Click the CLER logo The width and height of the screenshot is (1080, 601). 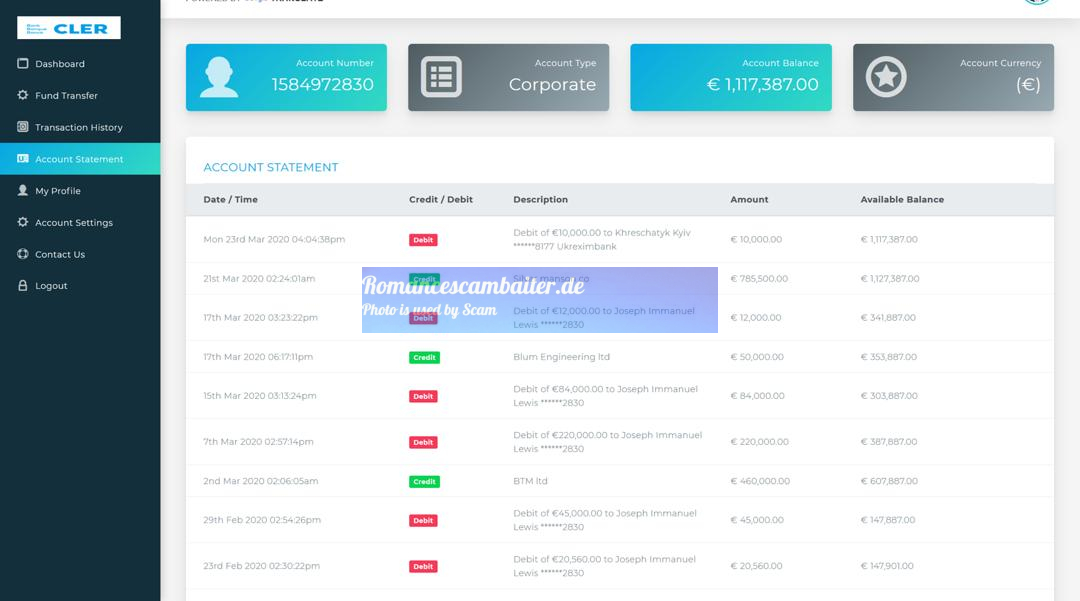click(69, 28)
